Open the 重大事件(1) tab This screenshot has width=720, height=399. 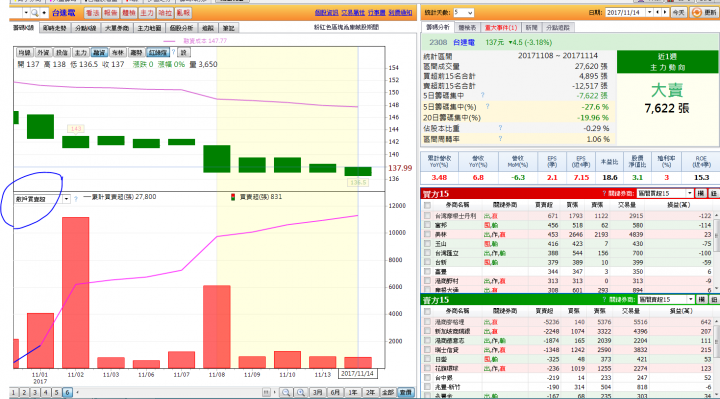[501, 28]
